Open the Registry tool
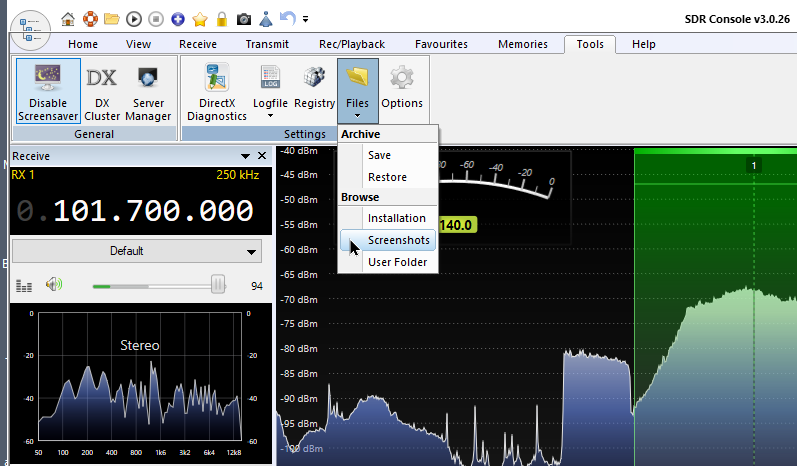797x466 pixels. click(314, 90)
